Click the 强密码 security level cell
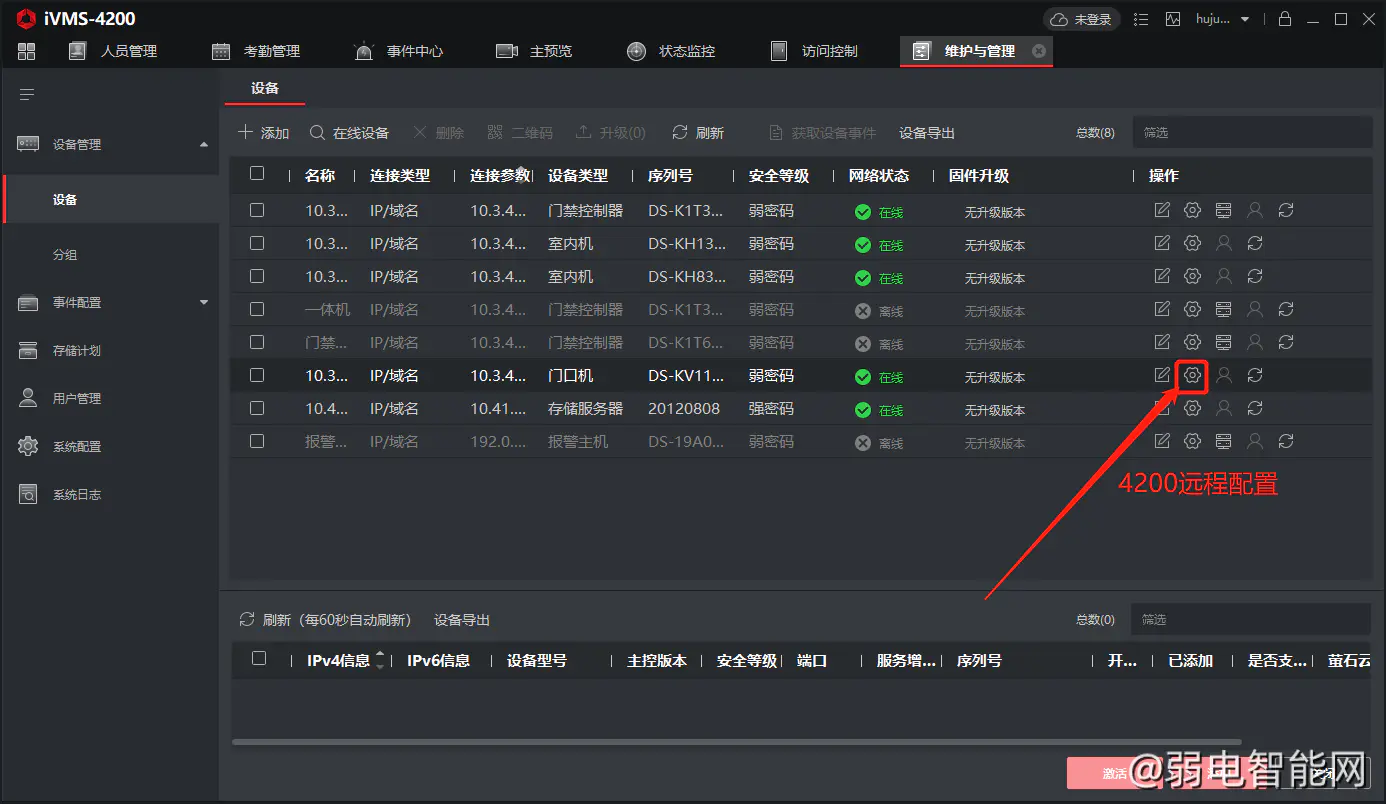The image size is (1386, 804). (x=771, y=409)
